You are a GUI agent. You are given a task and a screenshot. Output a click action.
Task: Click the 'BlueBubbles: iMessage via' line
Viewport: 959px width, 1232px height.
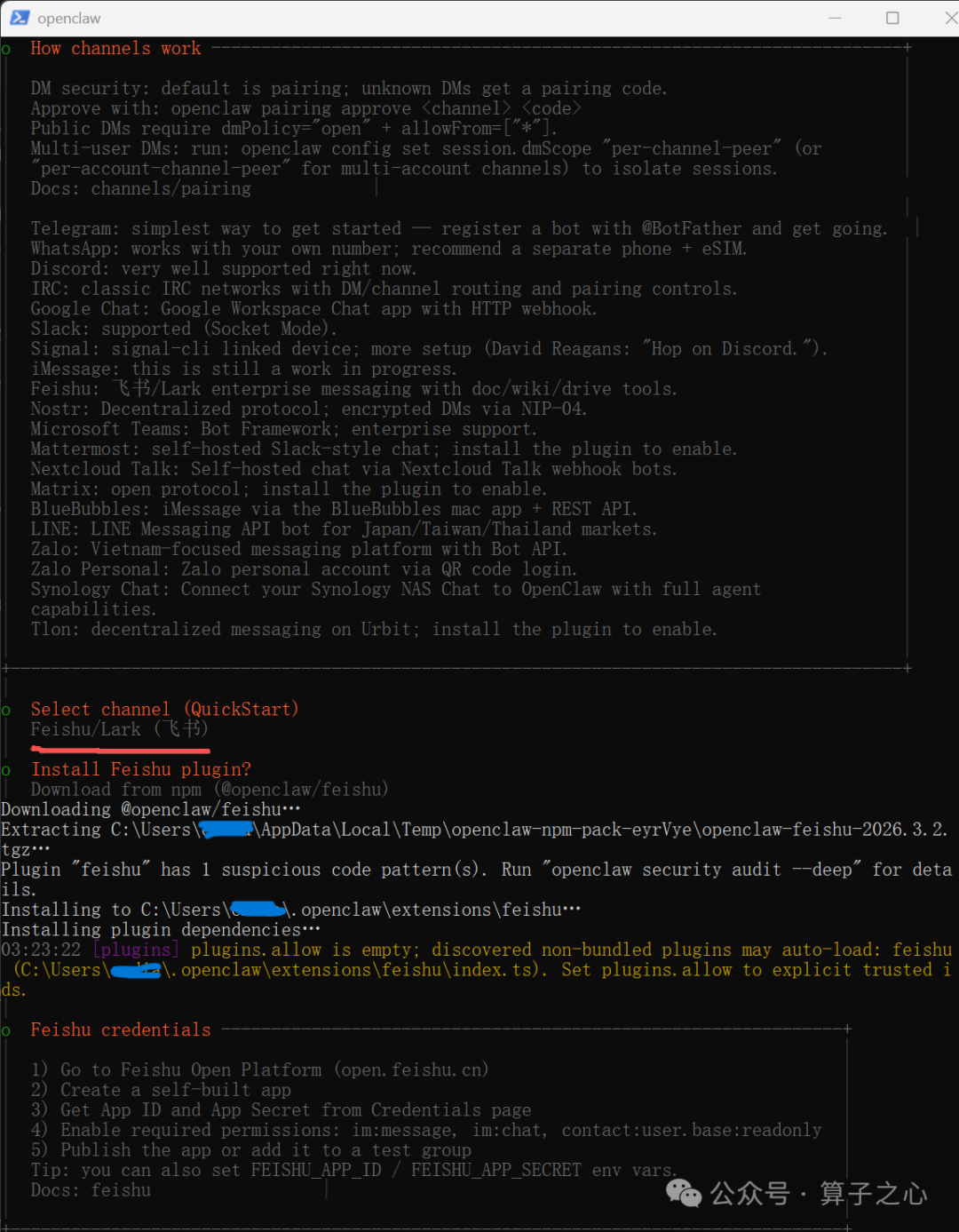tap(333, 510)
